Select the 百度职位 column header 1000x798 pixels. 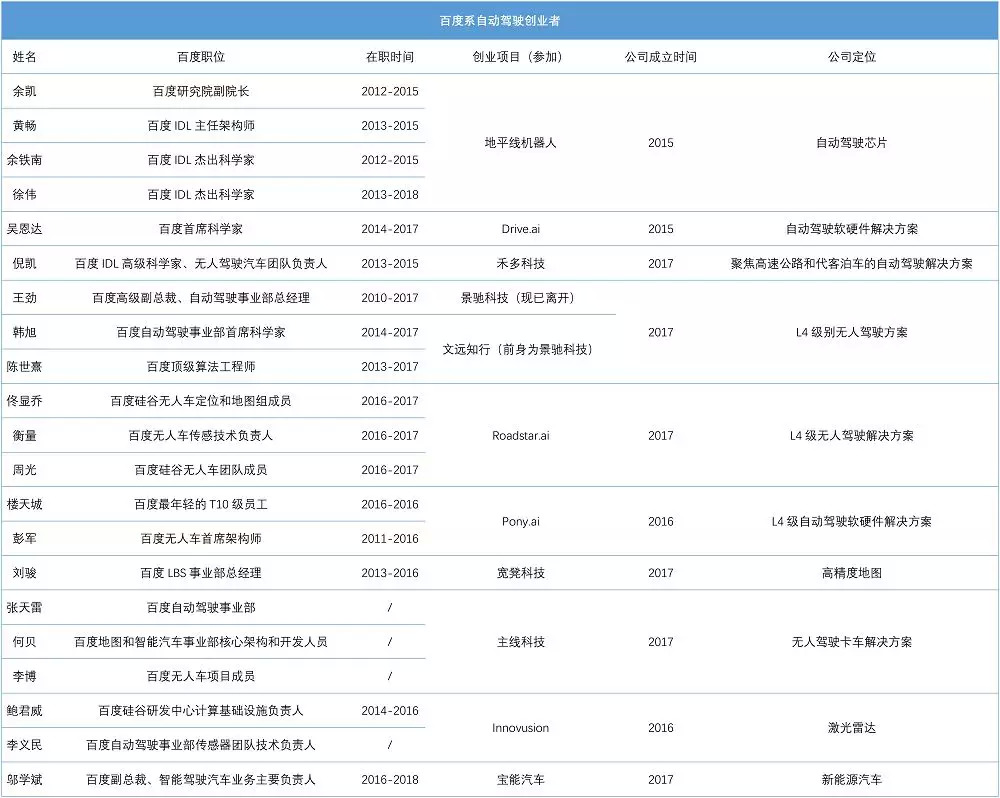(x=200, y=57)
